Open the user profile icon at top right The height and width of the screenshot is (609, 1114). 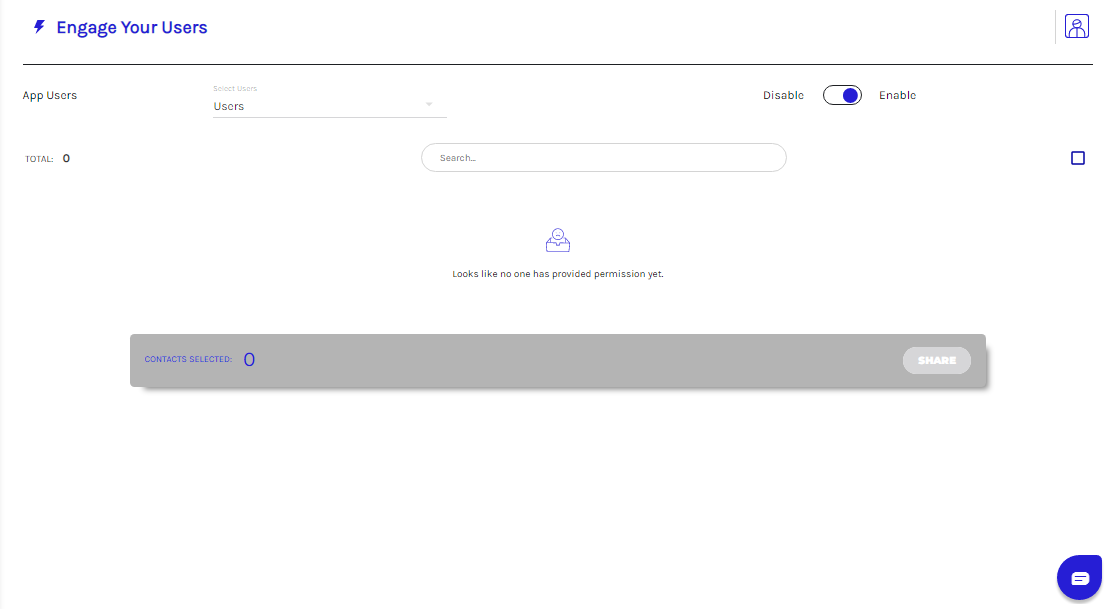[1076, 27]
